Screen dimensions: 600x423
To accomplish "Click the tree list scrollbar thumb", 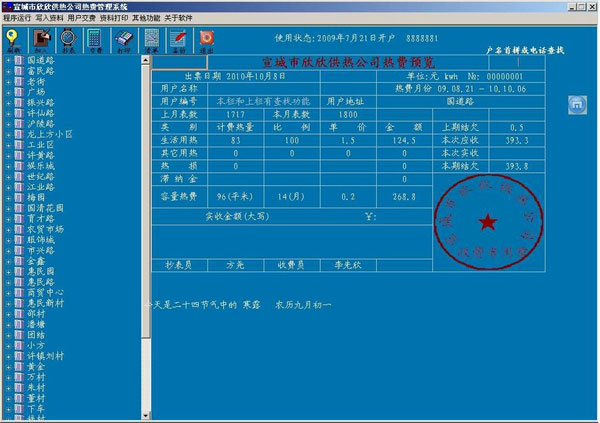I will point(145,201).
